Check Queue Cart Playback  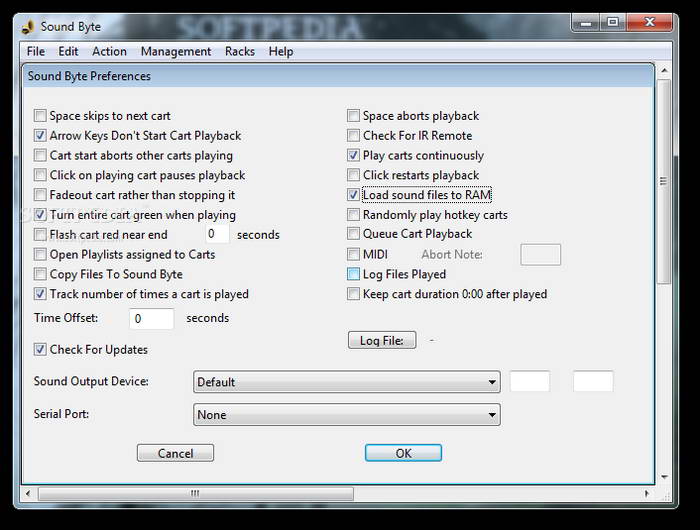click(353, 234)
